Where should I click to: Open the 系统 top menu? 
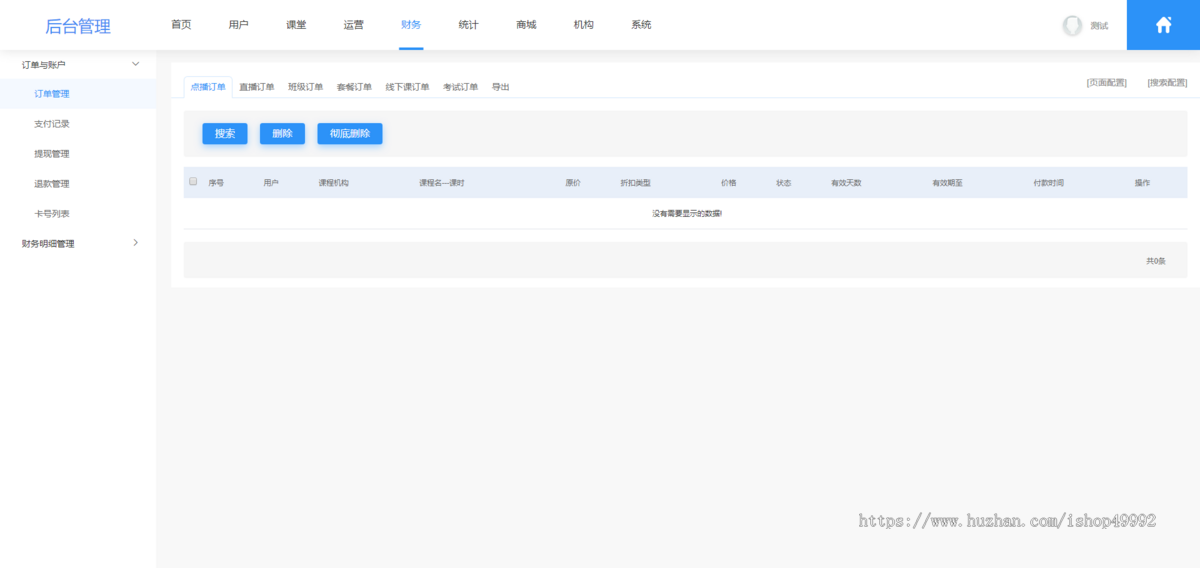tap(641, 25)
